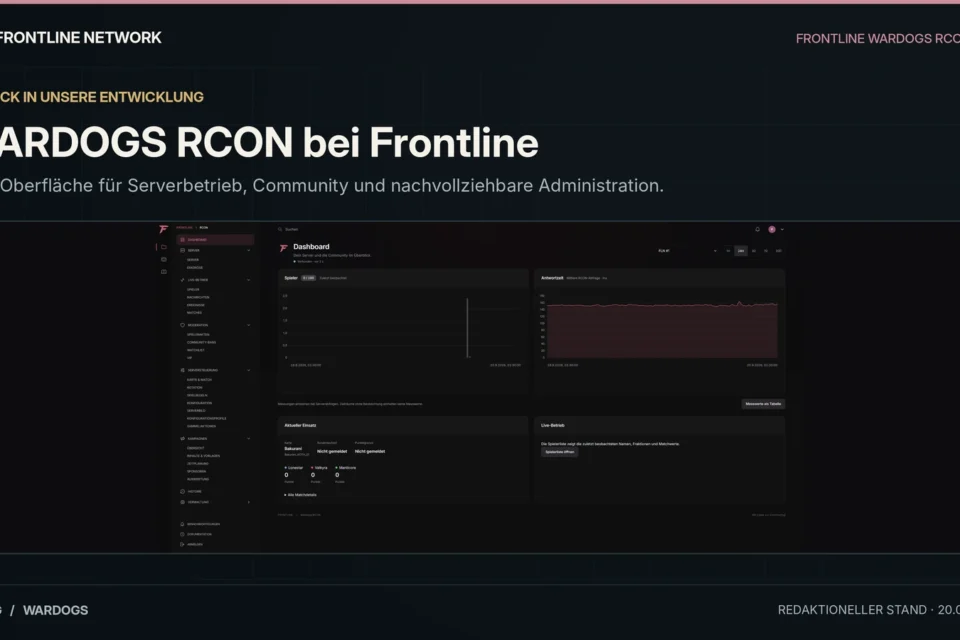
Task: Click the Abmelden logout icon
Action: 182,544
